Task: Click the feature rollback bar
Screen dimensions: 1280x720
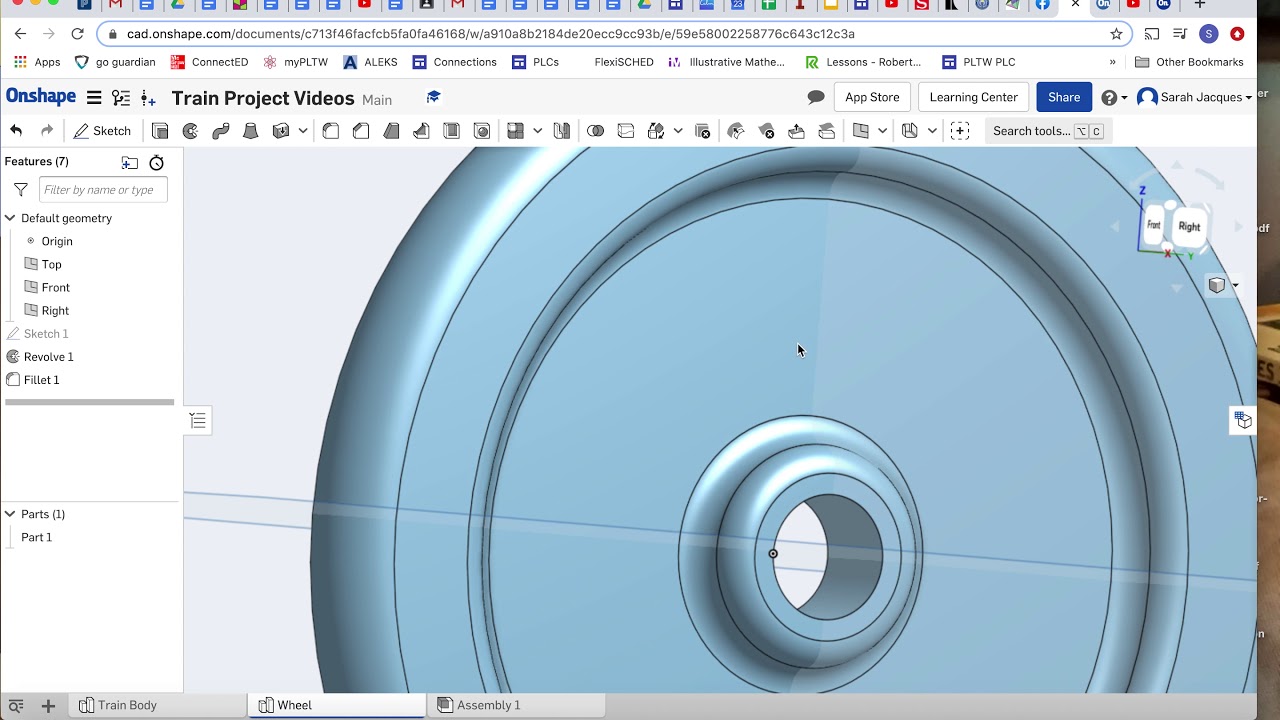Action: pos(89,402)
